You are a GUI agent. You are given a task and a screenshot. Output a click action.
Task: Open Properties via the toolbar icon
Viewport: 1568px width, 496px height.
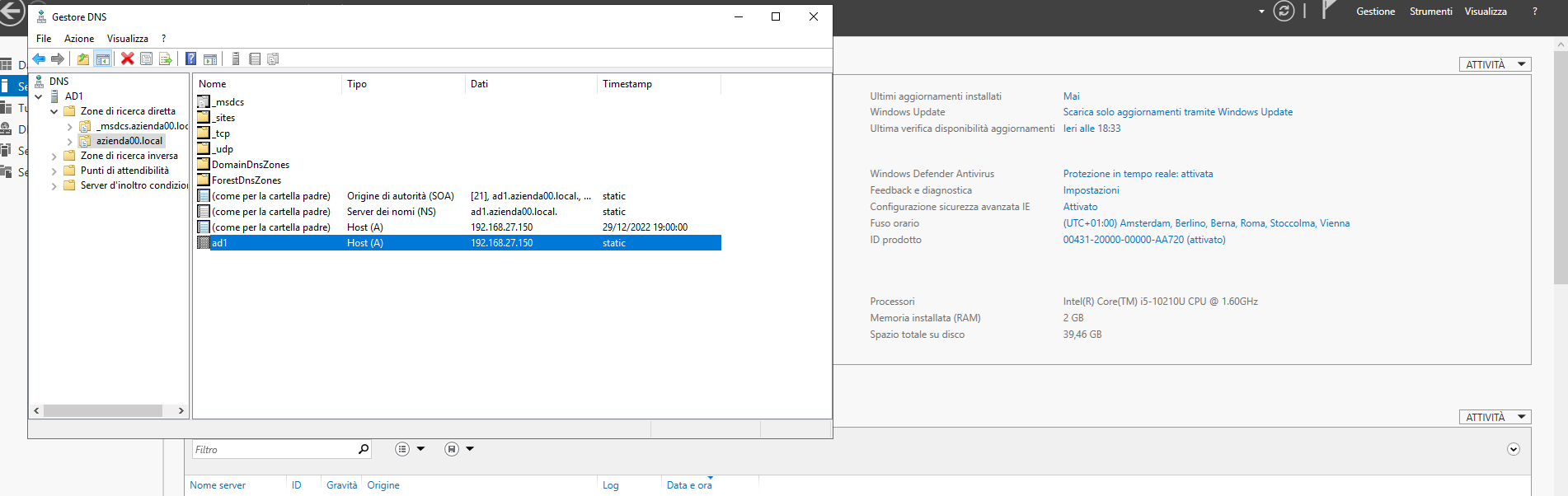tap(147, 58)
